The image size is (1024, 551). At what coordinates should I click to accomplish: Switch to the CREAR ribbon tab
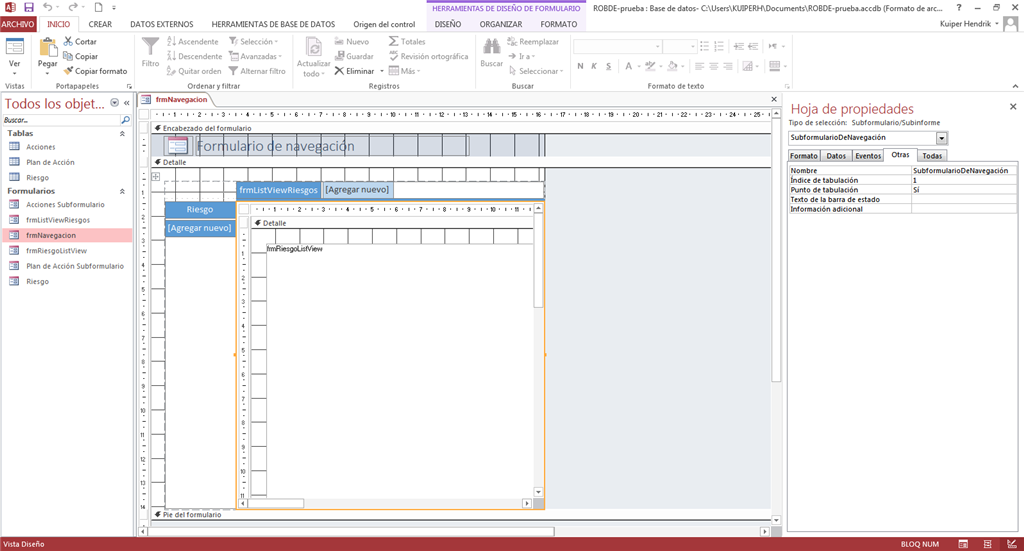click(x=100, y=24)
